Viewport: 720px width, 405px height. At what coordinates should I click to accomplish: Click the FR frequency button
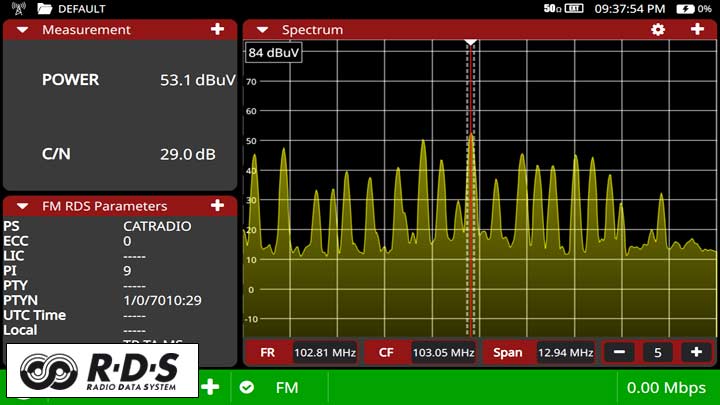[x=268, y=352]
